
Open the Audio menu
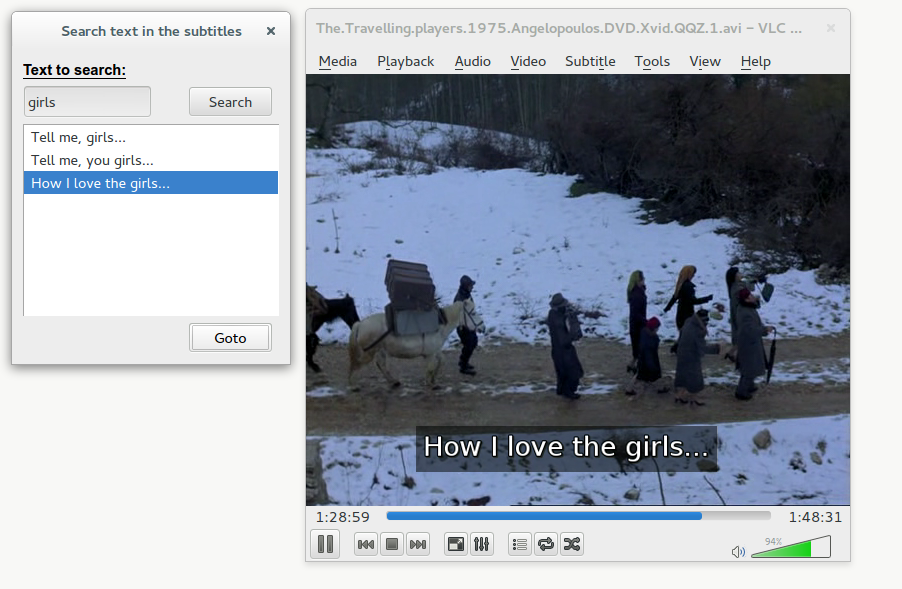(473, 62)
